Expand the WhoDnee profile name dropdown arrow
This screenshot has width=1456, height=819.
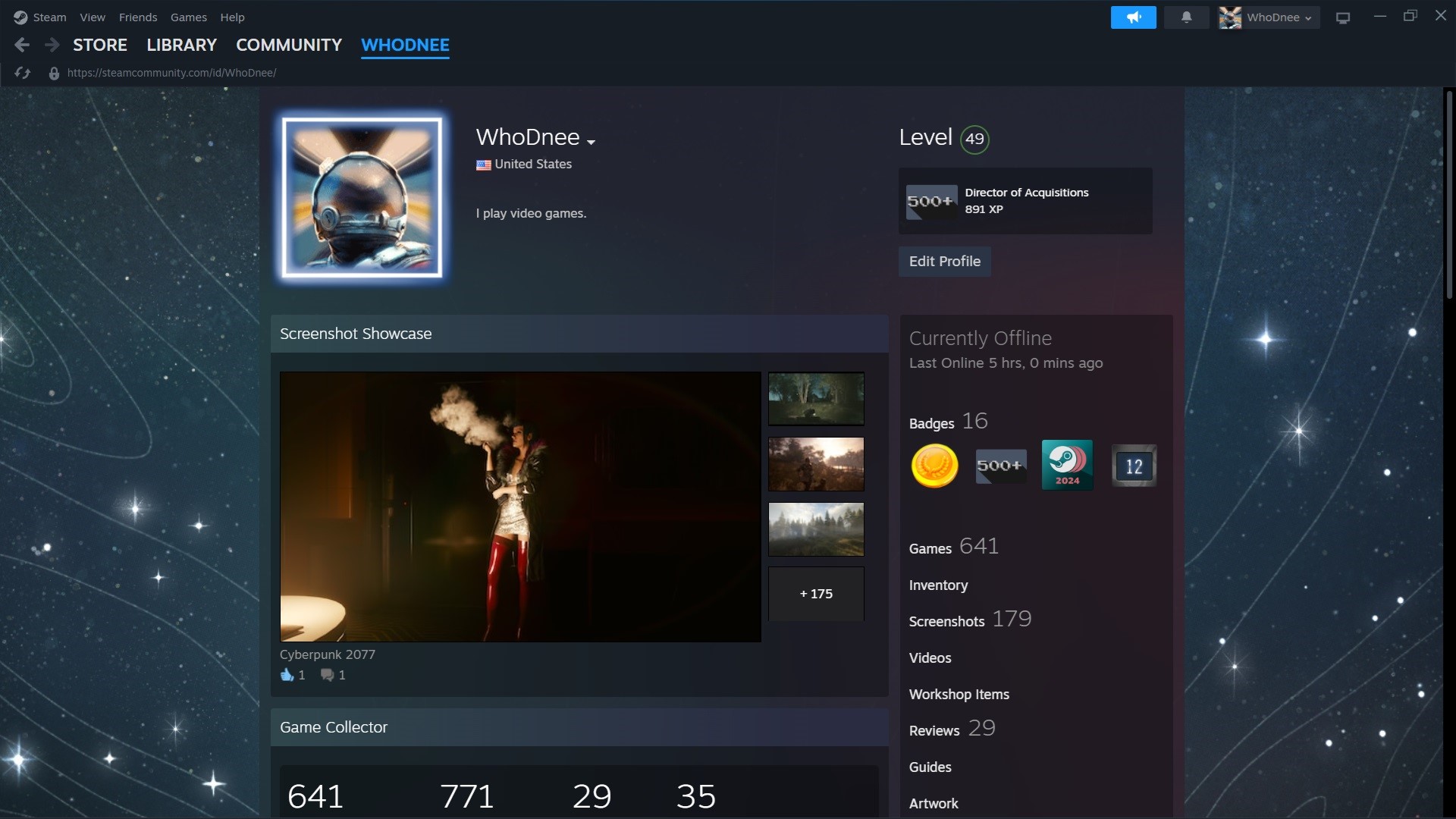click(x=591, y=142)
